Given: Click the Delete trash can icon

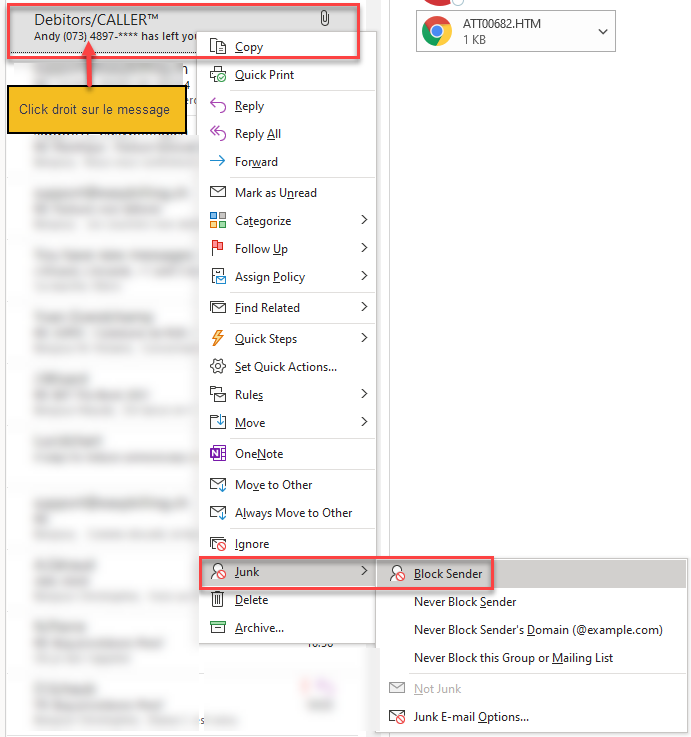Looking at the screenshot, I should point(218,600).
